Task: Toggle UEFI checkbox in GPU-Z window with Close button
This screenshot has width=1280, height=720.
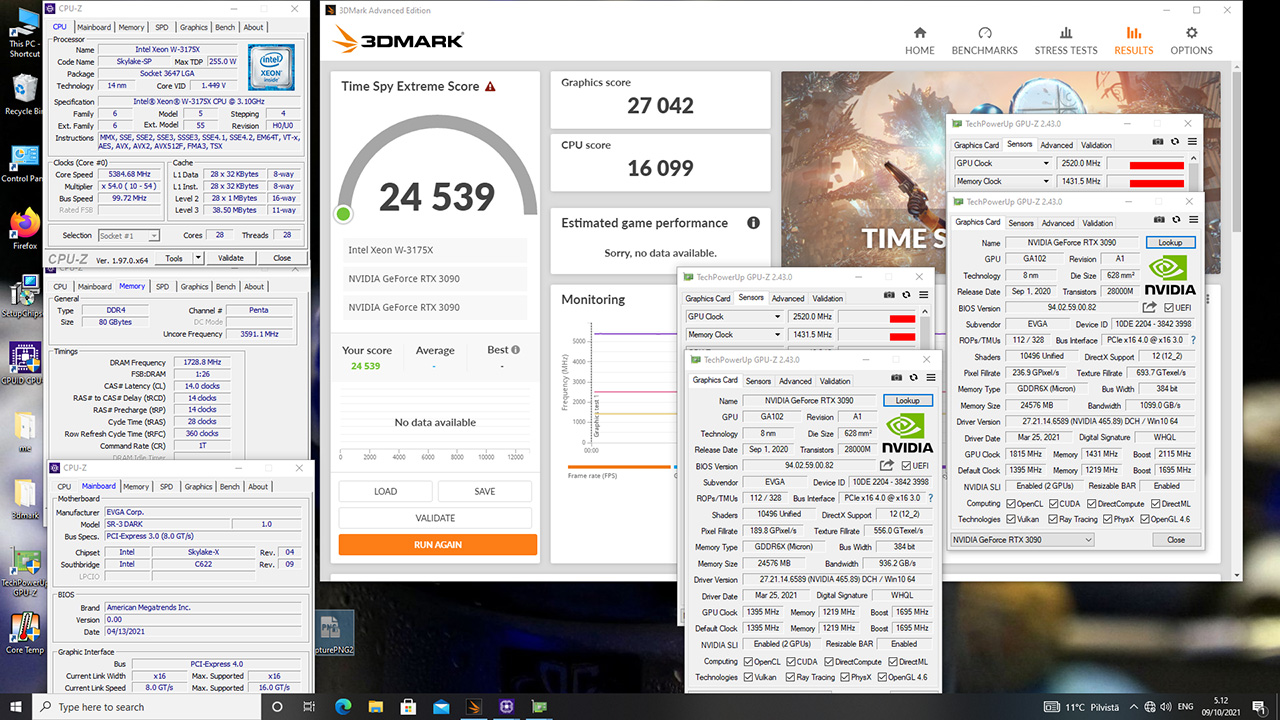Action: [x=1169, y=308]
